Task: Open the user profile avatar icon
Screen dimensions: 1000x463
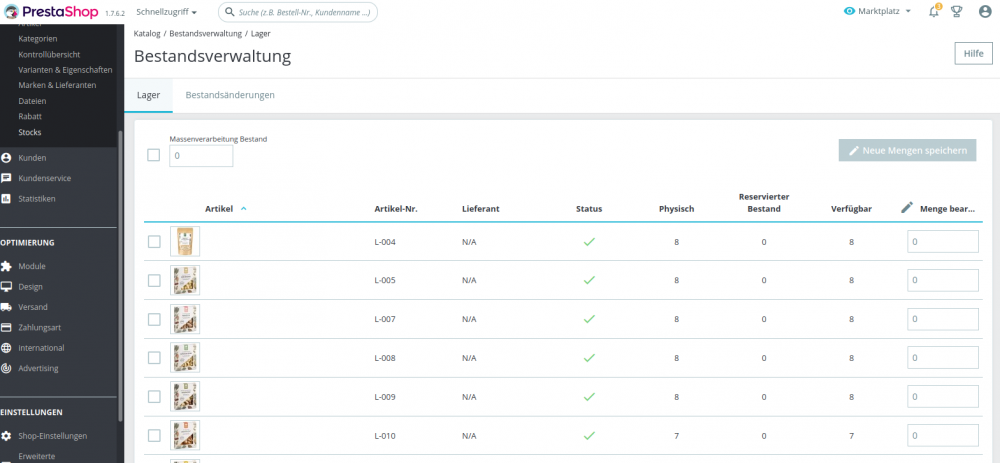Action: 985,12
